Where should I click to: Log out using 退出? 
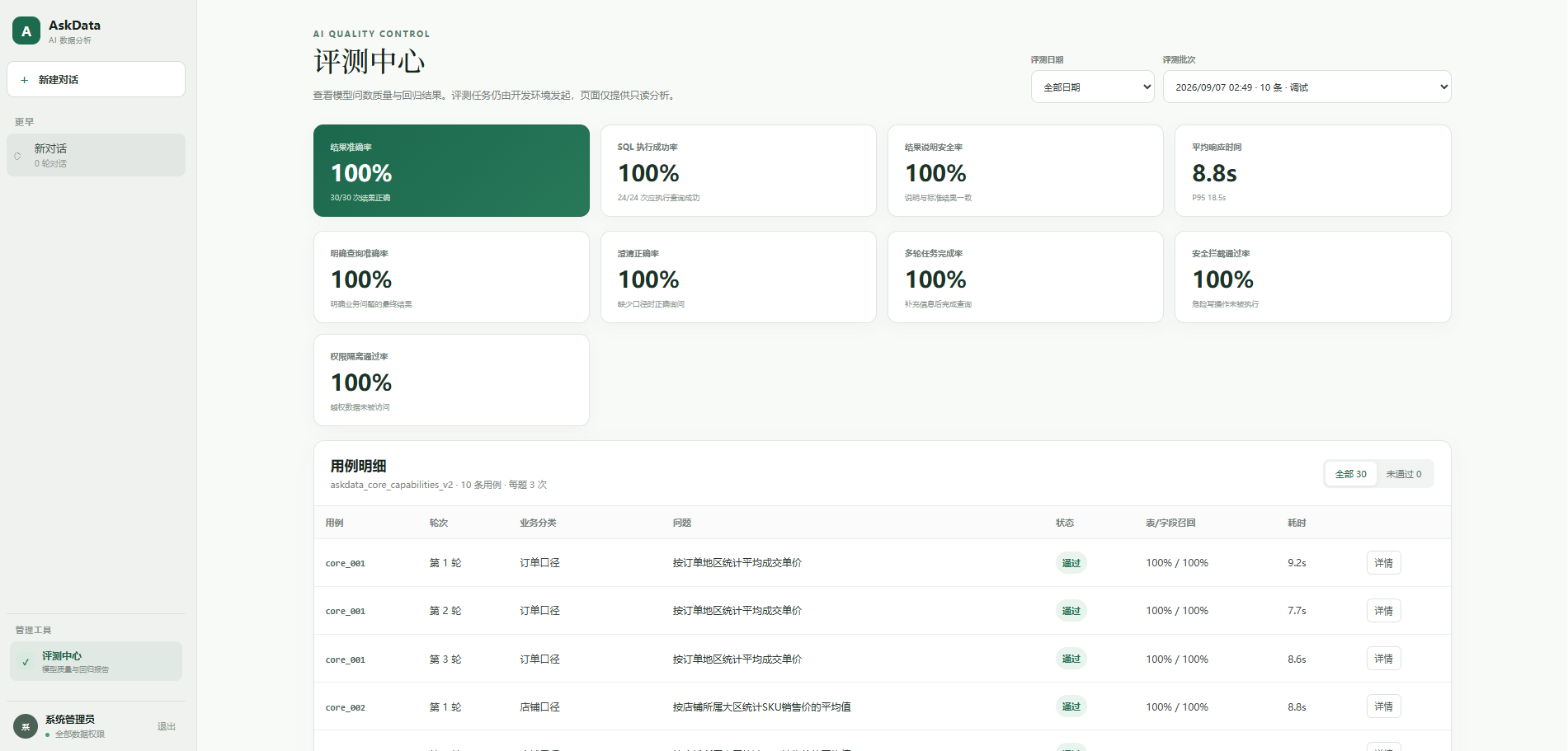(167, 726)
